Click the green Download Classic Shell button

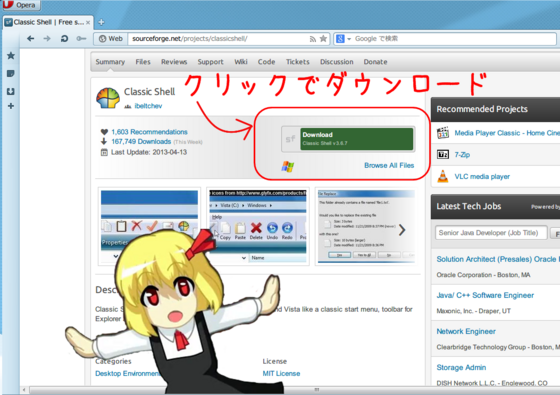pyautogui.click(x=356, y=139)
